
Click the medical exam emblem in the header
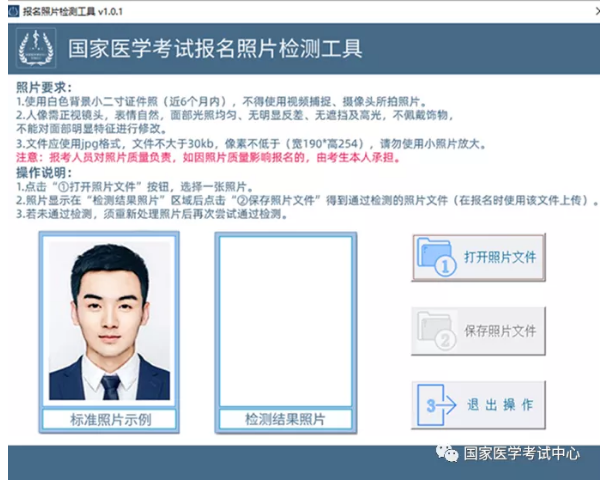(x=36, y=48)
